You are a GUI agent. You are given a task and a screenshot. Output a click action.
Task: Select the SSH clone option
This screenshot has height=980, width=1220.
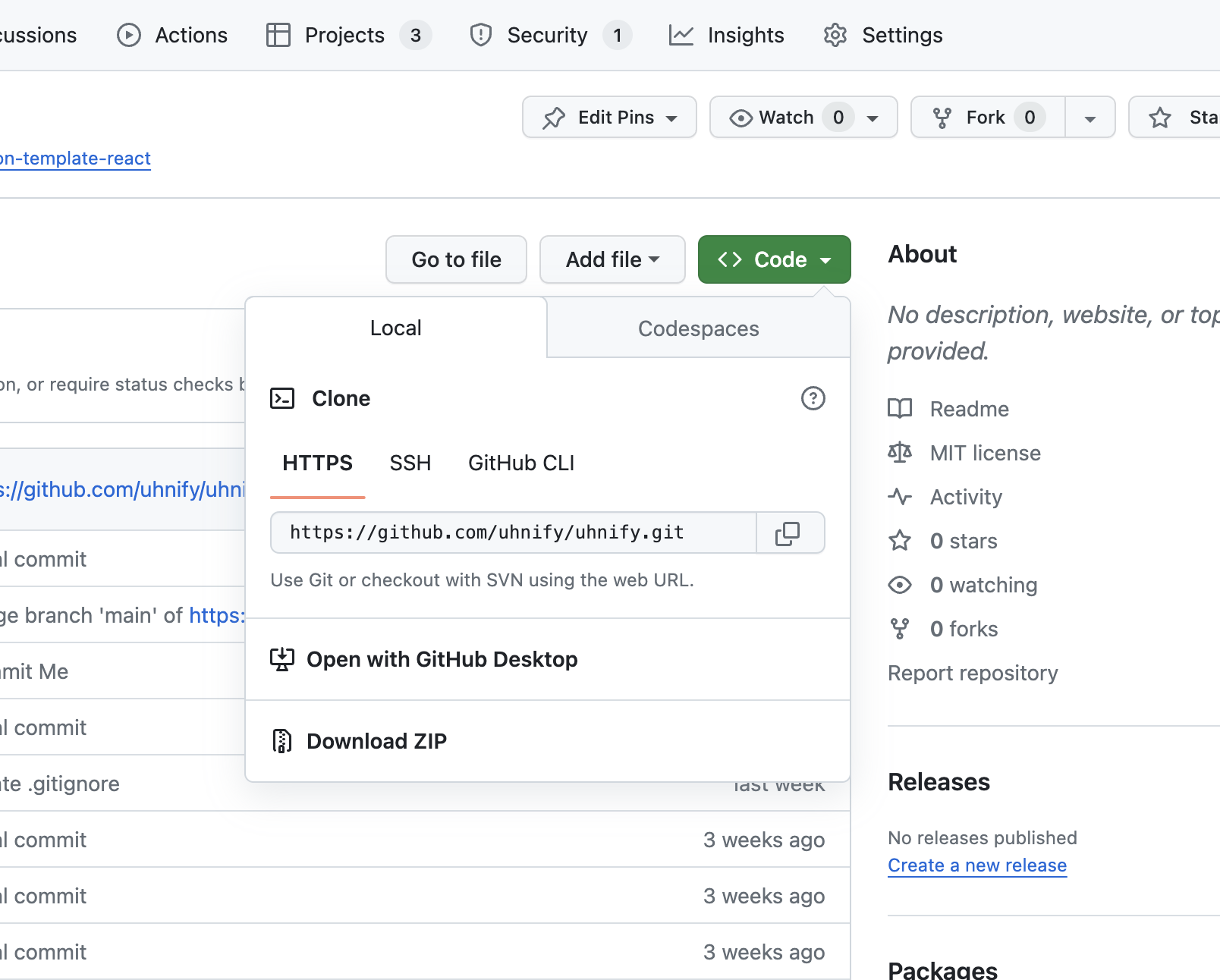pyautogui.click(x=410, y=463)
